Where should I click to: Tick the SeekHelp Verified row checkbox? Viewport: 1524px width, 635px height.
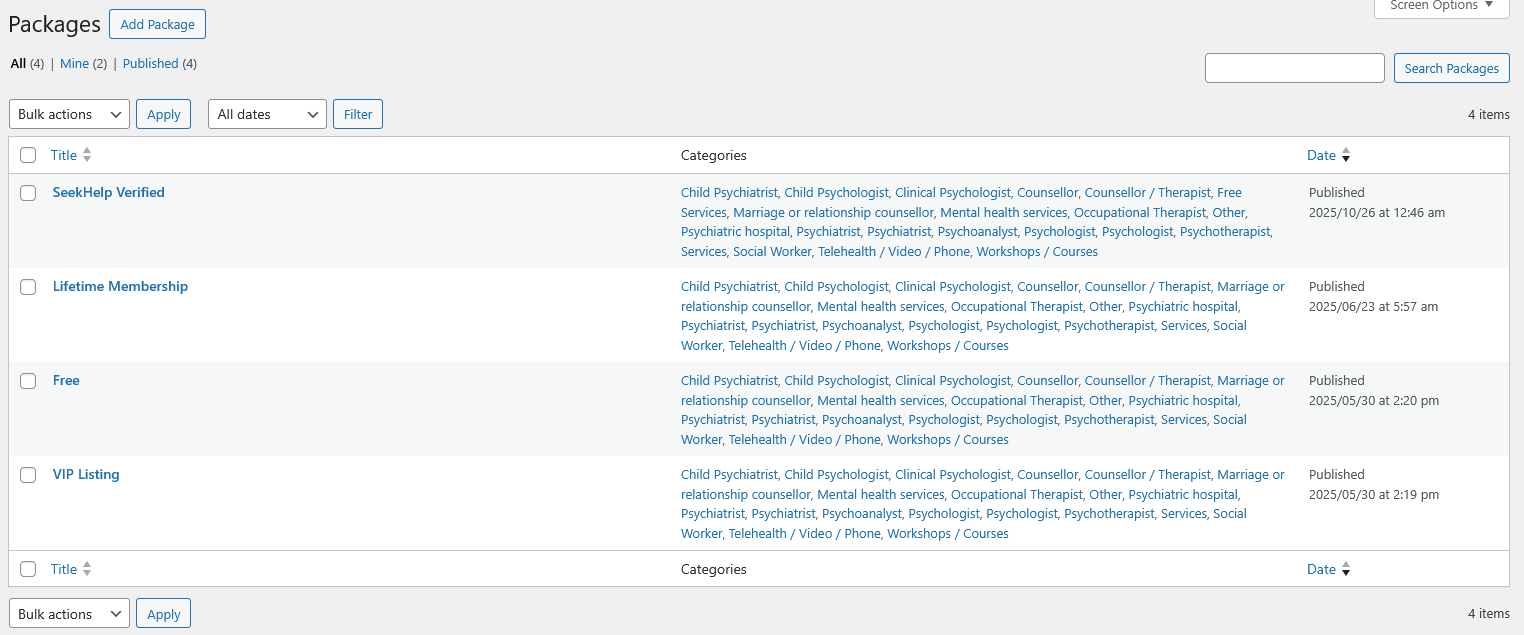pyautogui.click(x=28, y=193)
